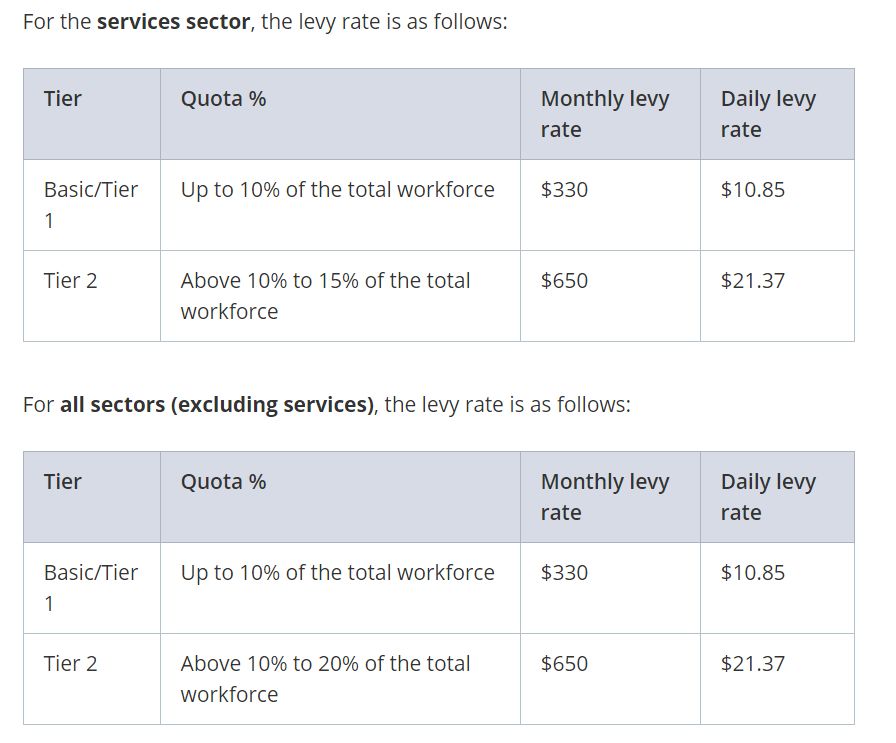Click $10.85 daily rate in services table
This screenshot has width=896, height=743.
click(x=752, y=190)
